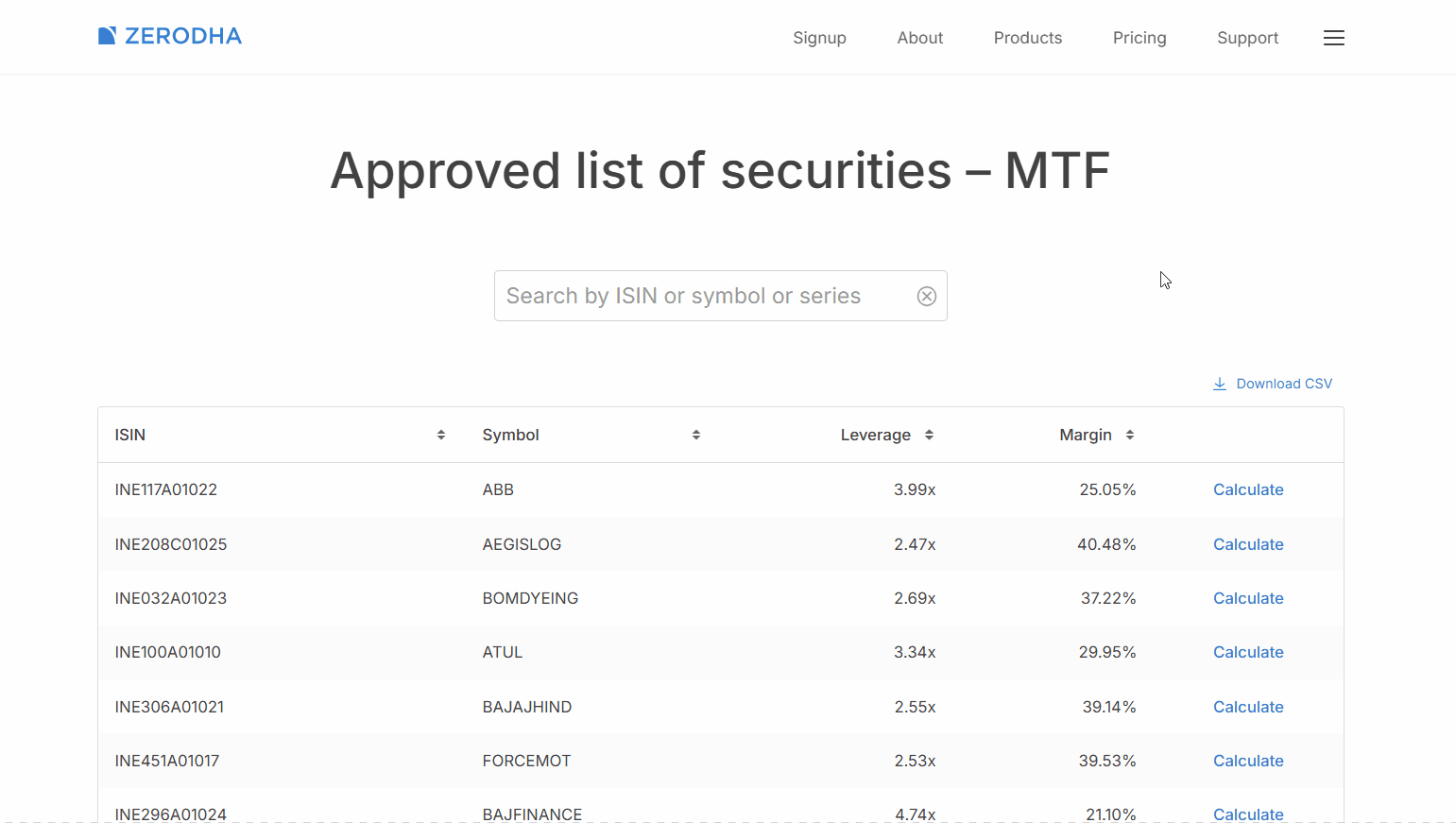Open the Support menu item
The width and height of the screenshot is (1456, 823).
coord(1247,38)
